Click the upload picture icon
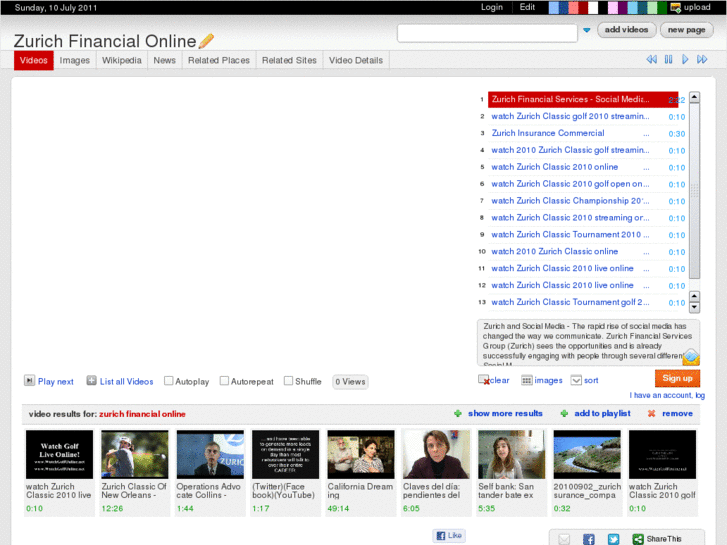Image resolution: width=727 pixels, height=545 pixels. coord(676,7)
